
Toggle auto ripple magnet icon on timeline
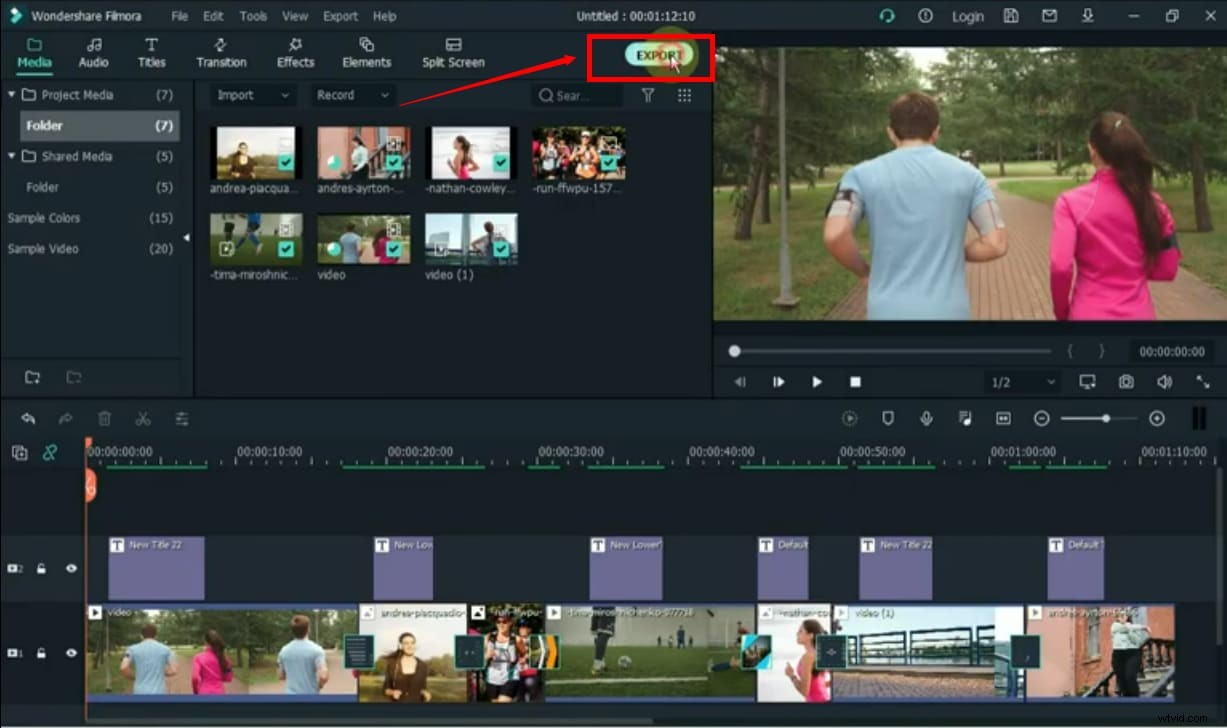pos(50,453)
